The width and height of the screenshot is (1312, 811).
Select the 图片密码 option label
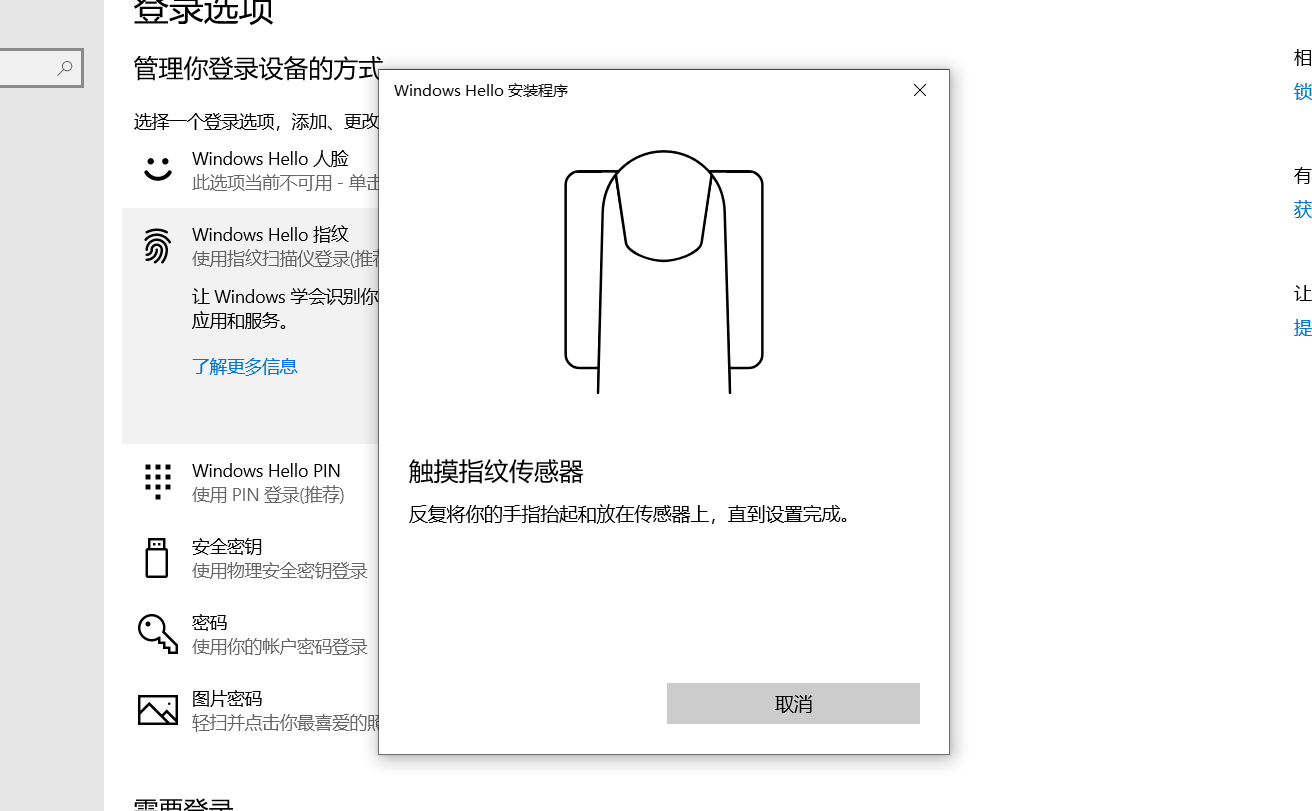pyautogui.click(x=227, y=698)
